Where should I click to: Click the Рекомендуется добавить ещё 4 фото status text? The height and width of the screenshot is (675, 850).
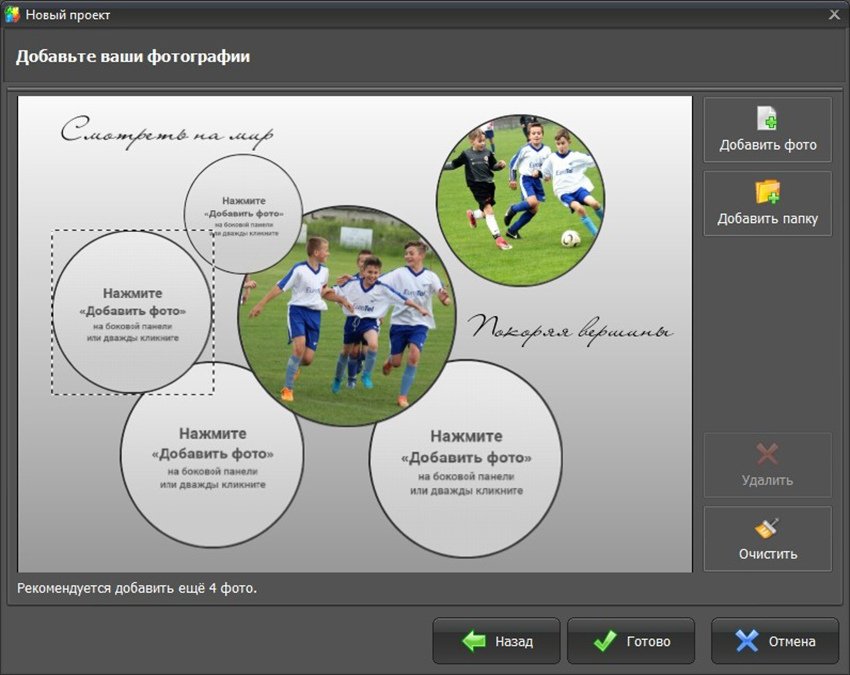[137, 588]
